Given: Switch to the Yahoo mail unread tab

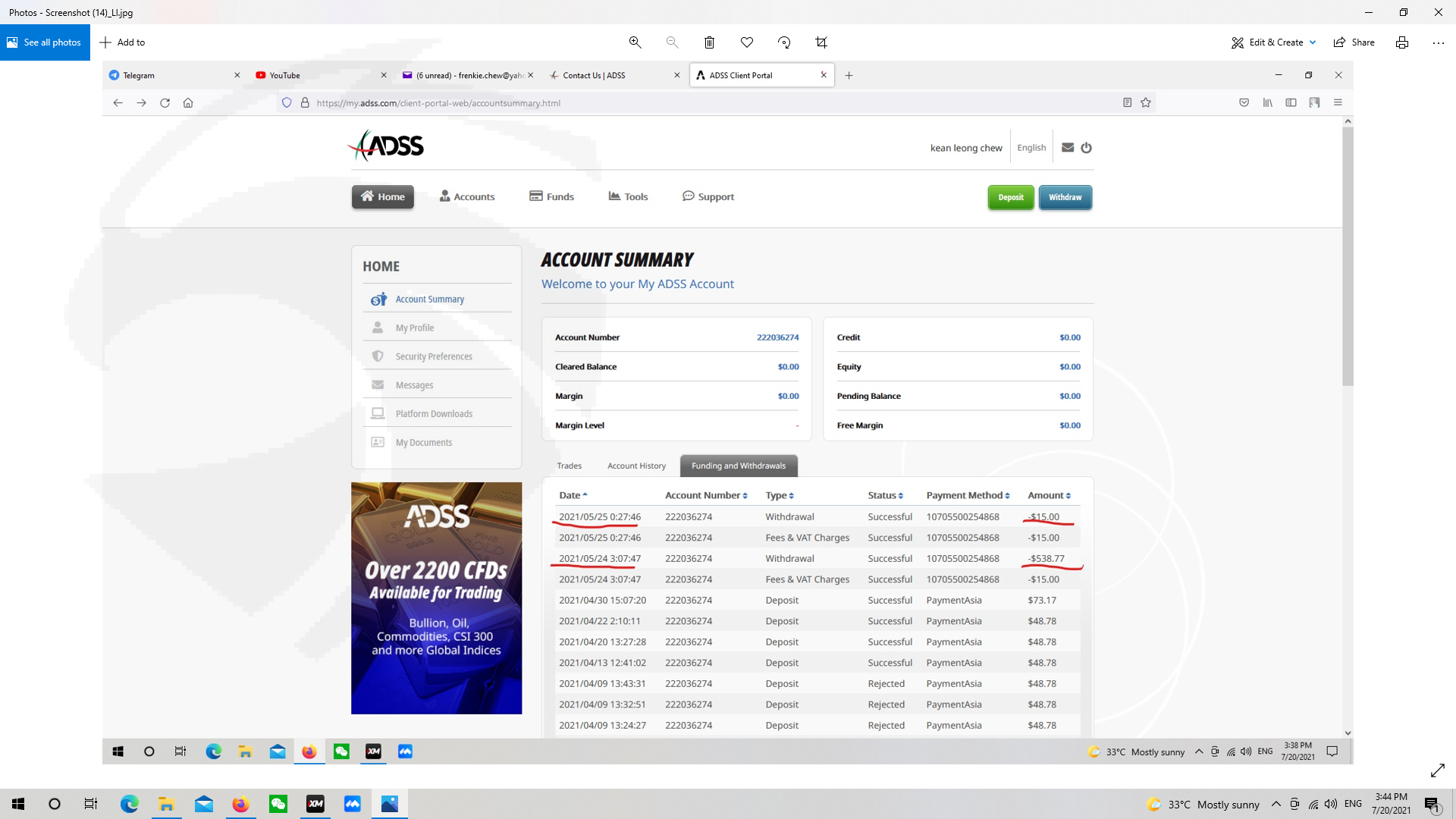Looking at the screenshot, I should point(469,75).
